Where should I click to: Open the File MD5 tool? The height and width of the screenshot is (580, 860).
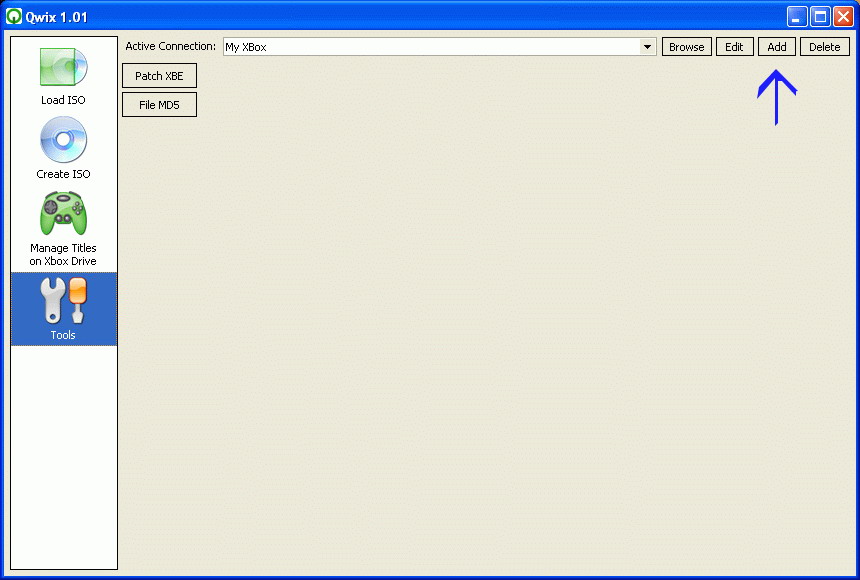tap(159, 105)
